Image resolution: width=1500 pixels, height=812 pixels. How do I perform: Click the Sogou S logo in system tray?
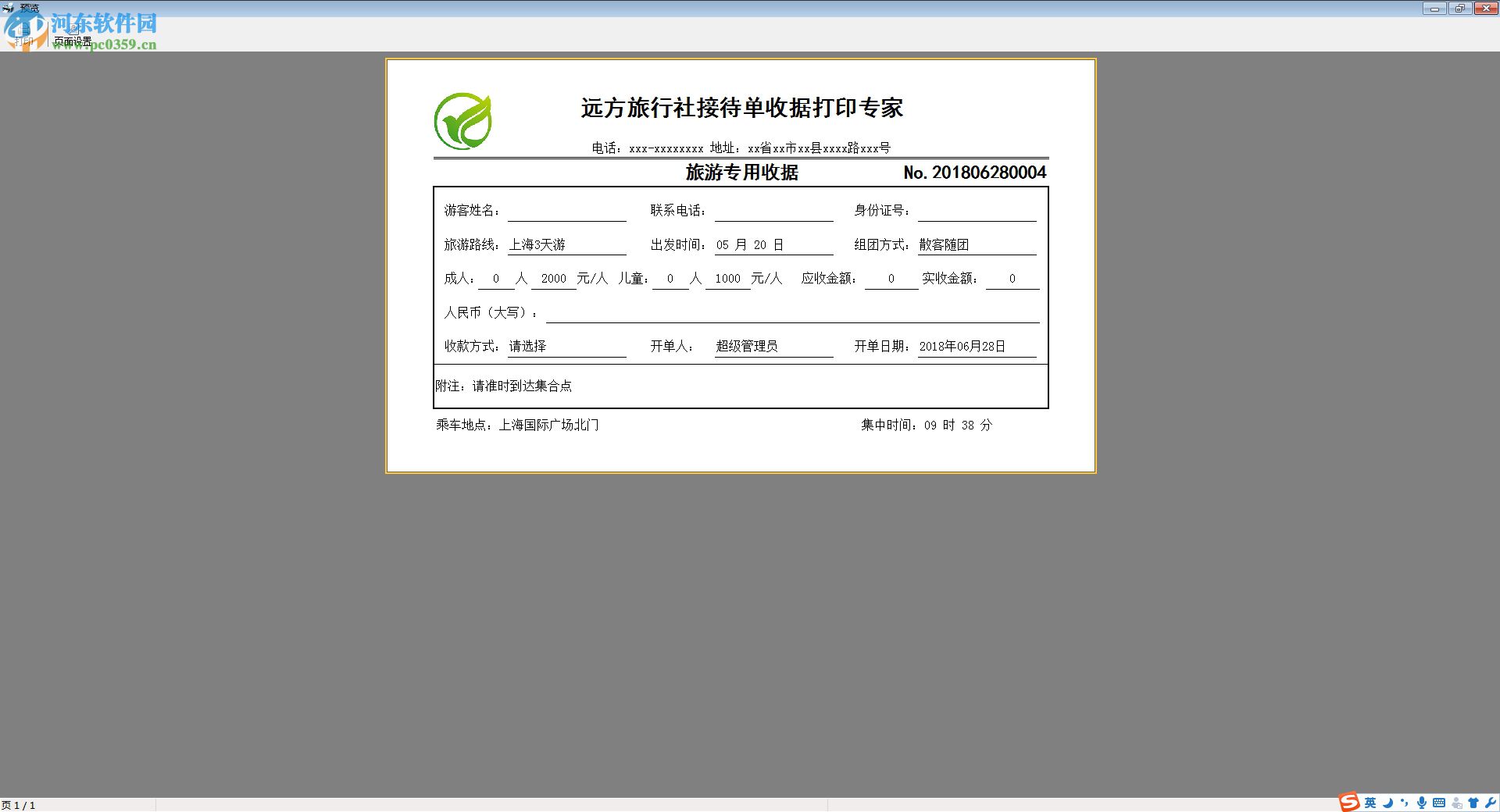[x=1348, y=803]
